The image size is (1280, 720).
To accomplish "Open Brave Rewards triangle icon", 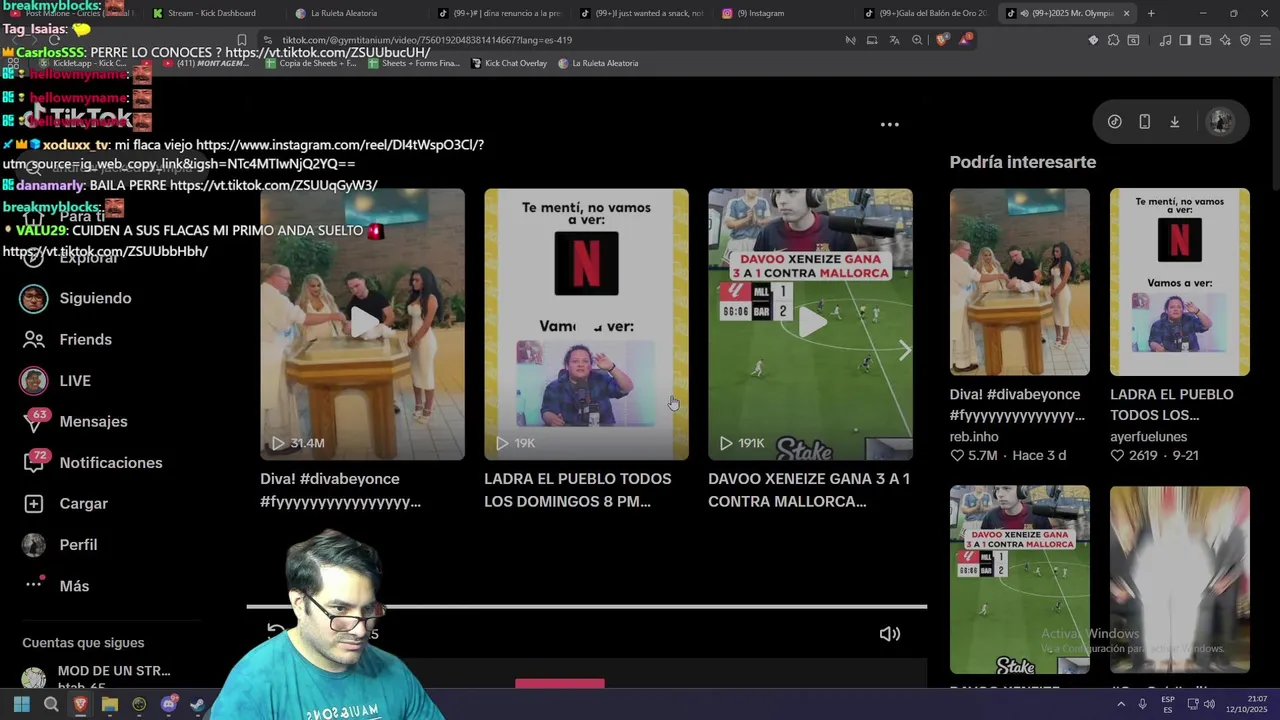I will click(965, 40).
